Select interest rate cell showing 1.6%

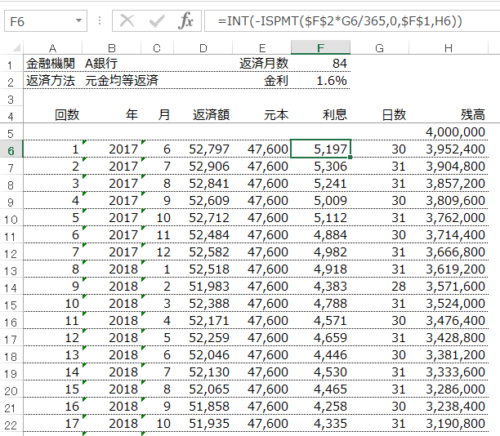(x=321, y=81)
